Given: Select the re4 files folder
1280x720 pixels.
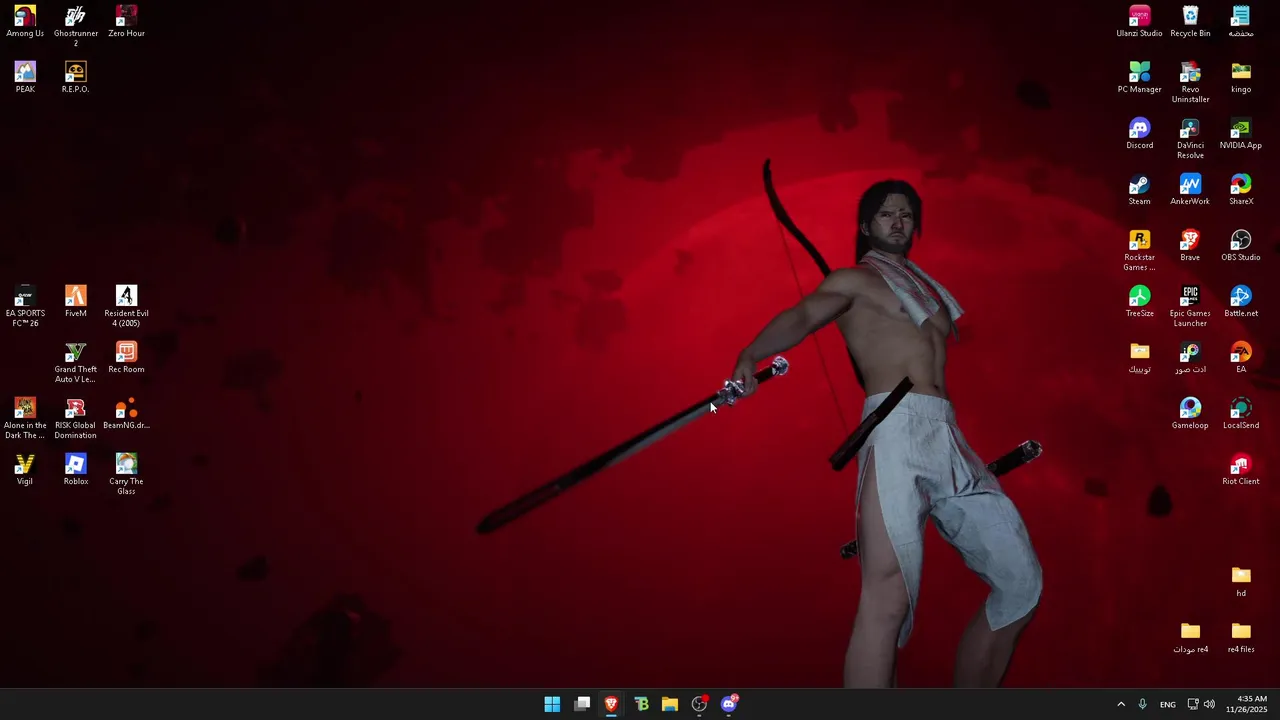Looking at the screenshot, I should 1241,638.
